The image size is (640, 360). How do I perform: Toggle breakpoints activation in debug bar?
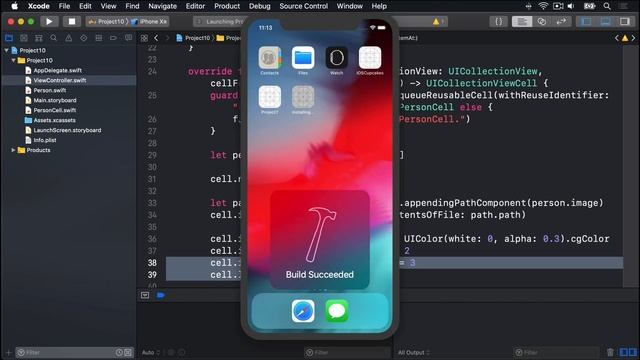pos(160,295)
